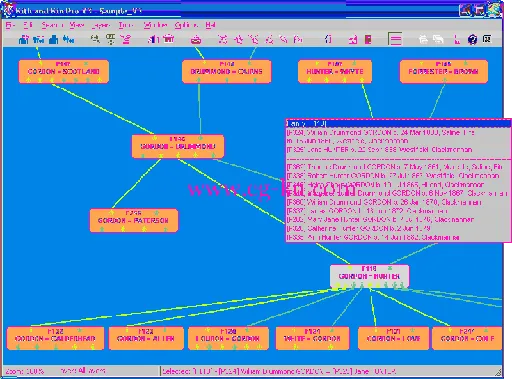Click the third blue family icon in toolbar

pyautogui.click(x=53, y=40)
